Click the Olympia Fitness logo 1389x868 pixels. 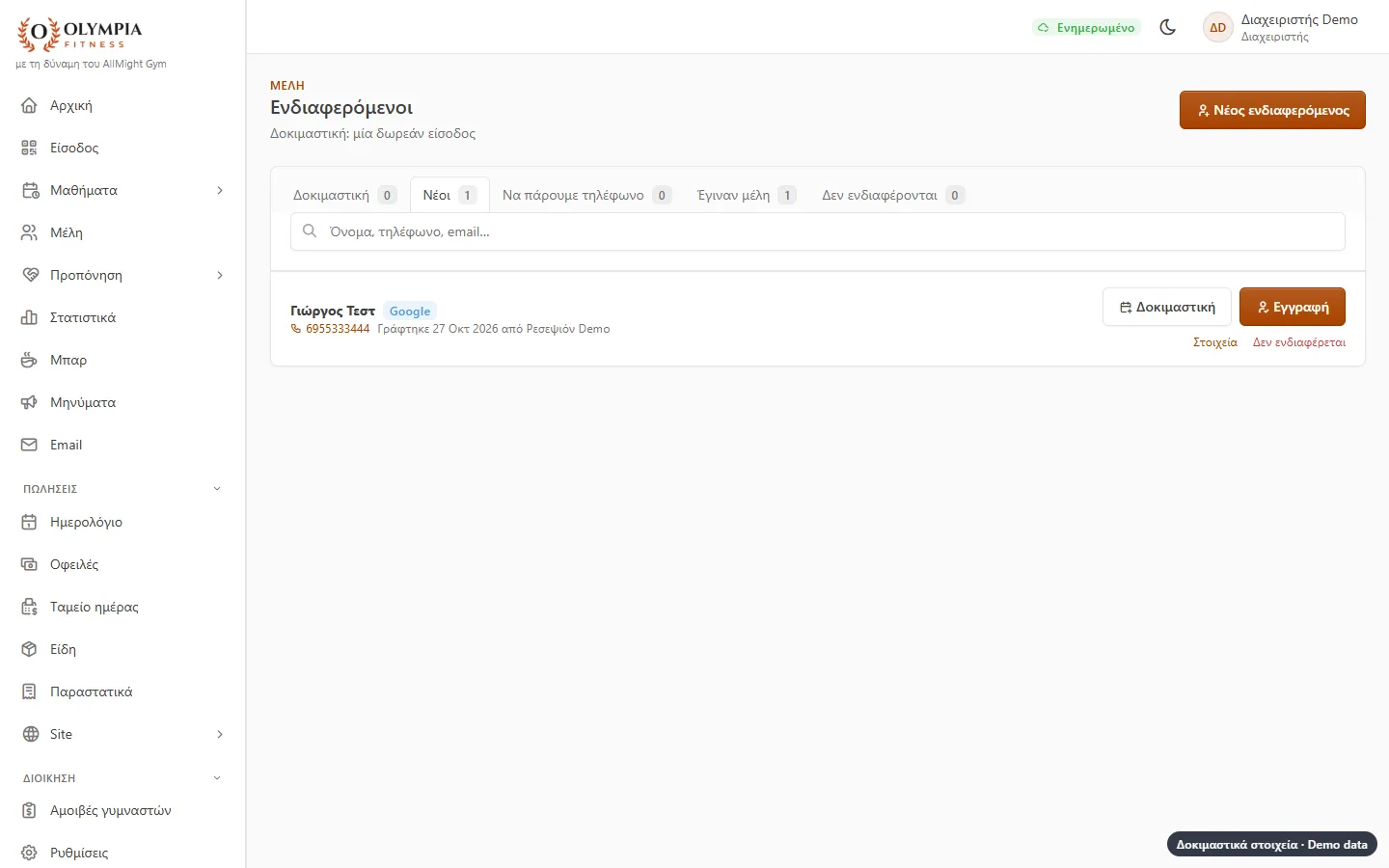[80, 35]
